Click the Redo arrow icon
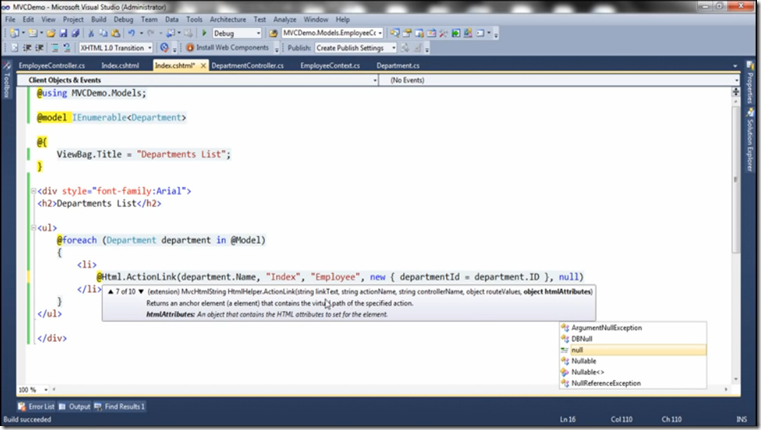The image size is (761, 430). click(151, 33)
